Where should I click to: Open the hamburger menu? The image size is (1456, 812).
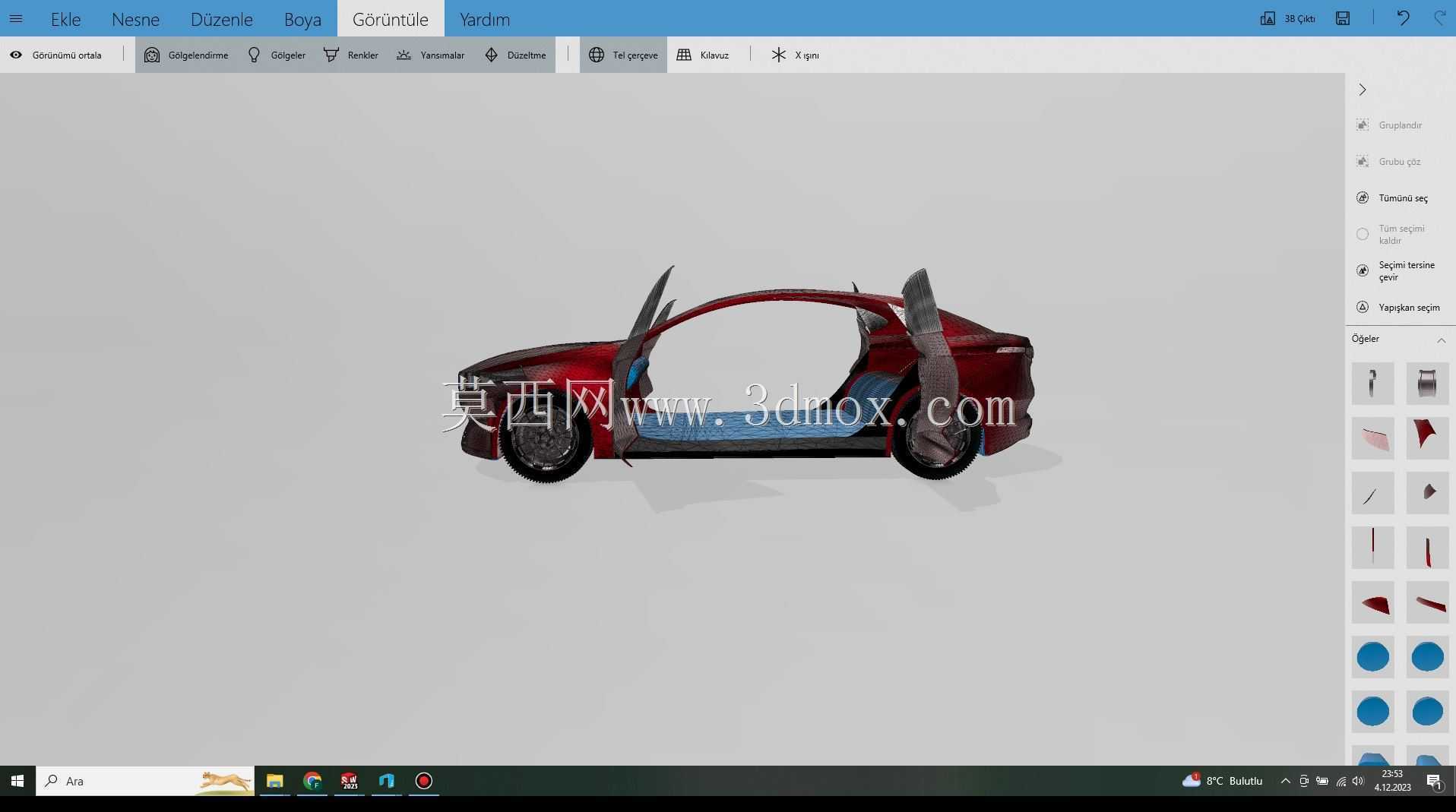(16, 18)
